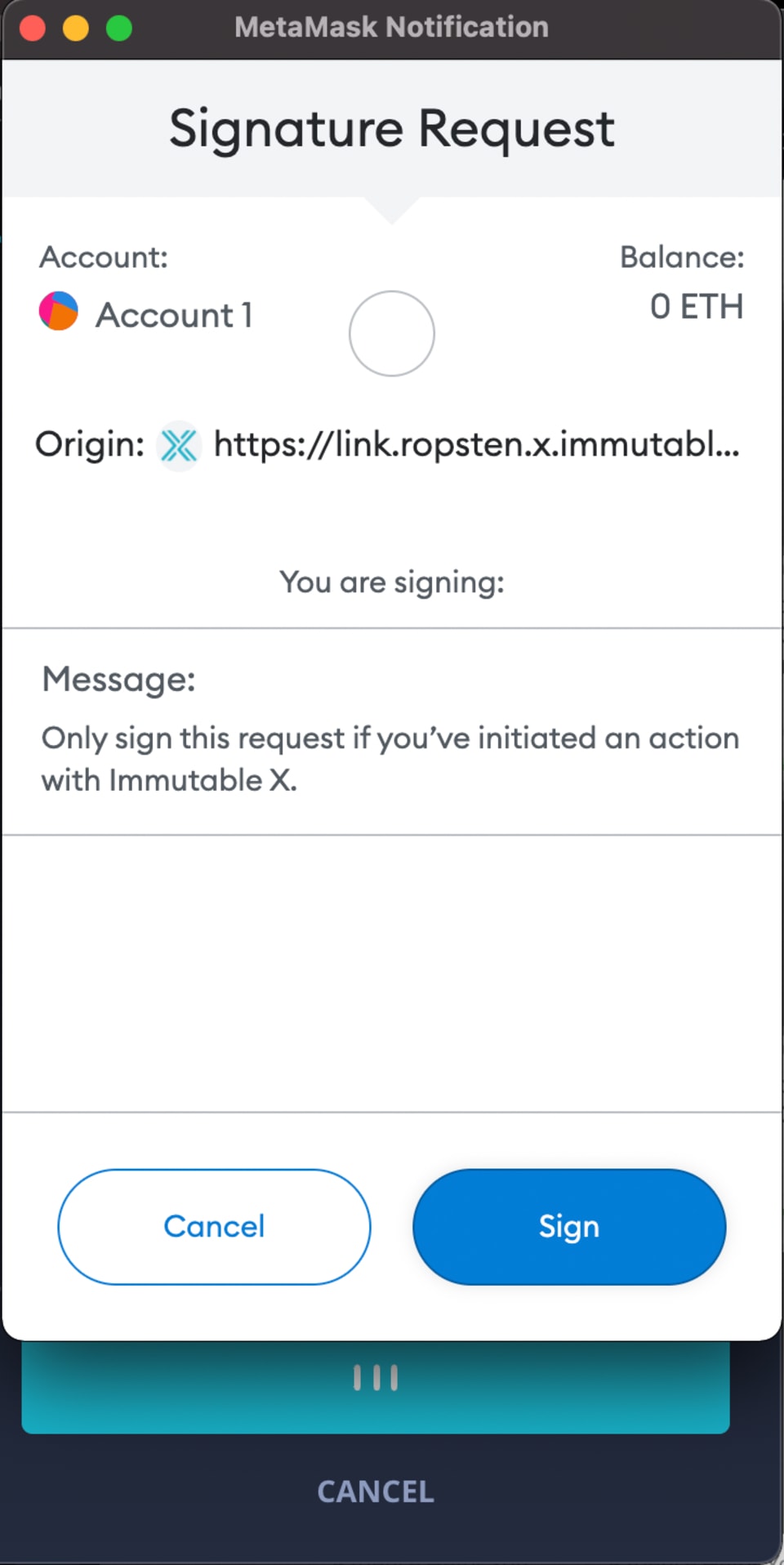Click the loading bars indicator icon
Image resolution: width=784 pixels, height=1565 pixels.
coord(376,1378)
